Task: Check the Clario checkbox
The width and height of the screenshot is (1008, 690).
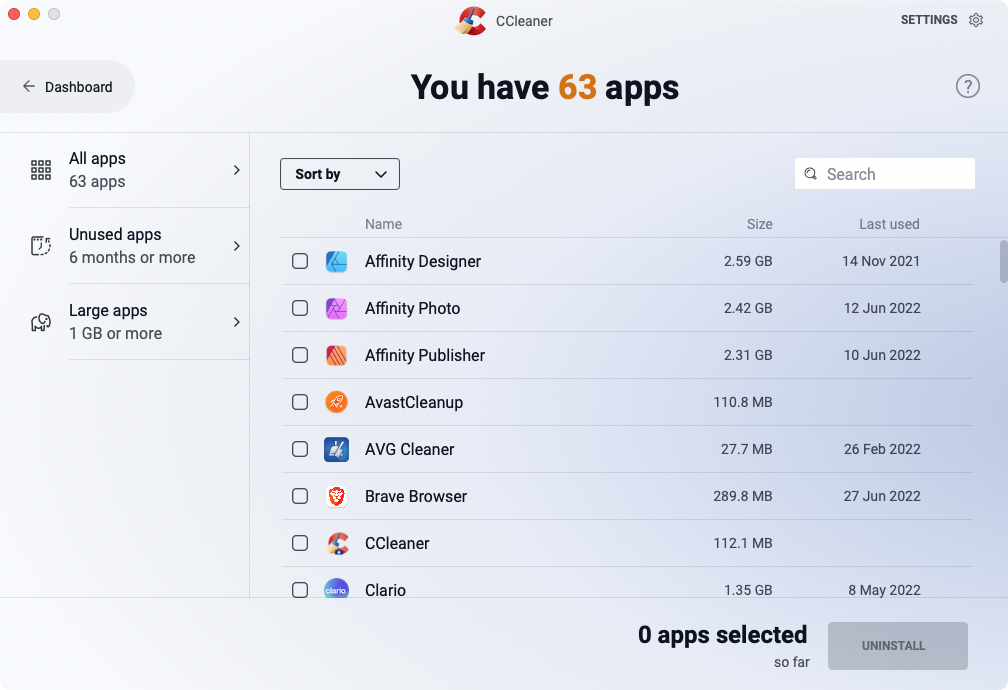Action: [300, 590]
